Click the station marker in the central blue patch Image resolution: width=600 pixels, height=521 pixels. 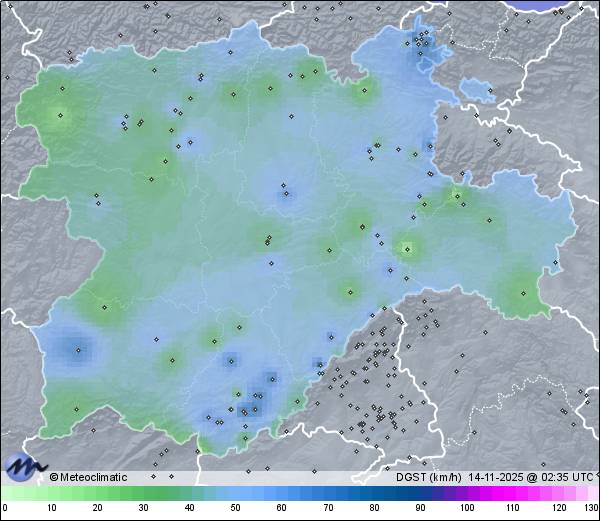coord(284,185)
